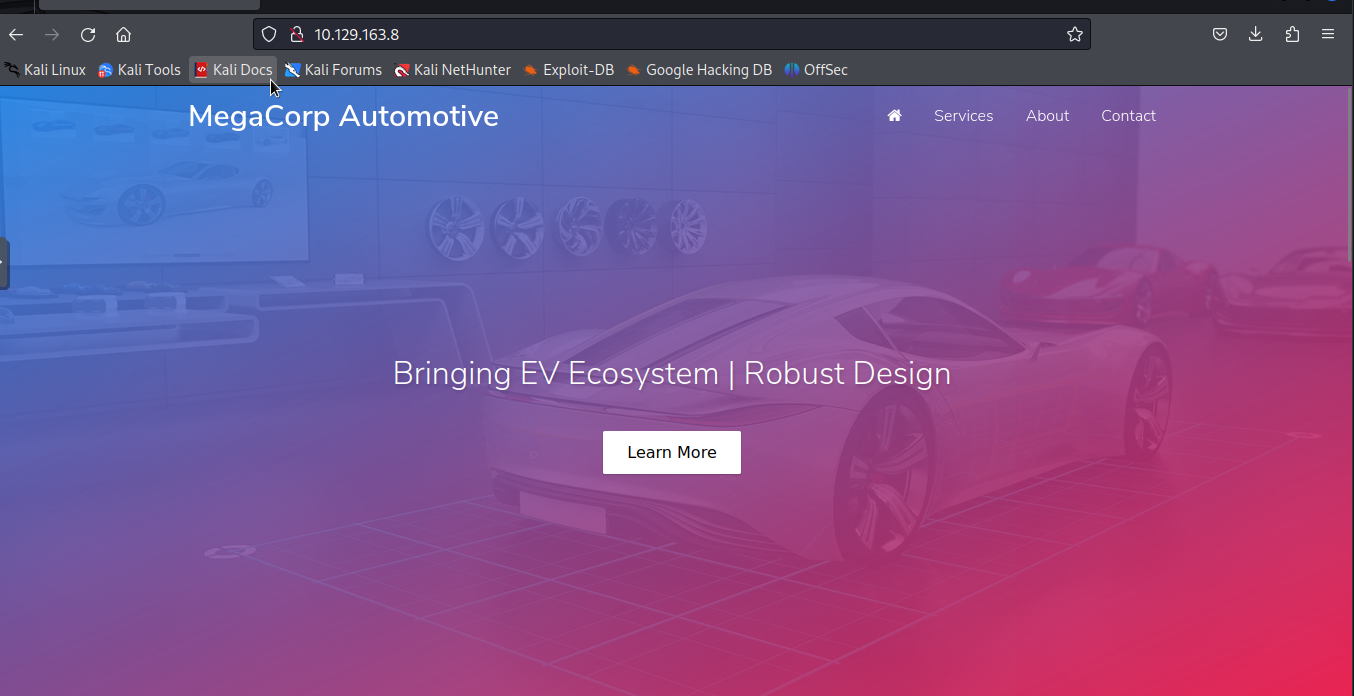Open the About navigation item
1354x696 pixels.
pyautogui.click(x=1047, y=116)
